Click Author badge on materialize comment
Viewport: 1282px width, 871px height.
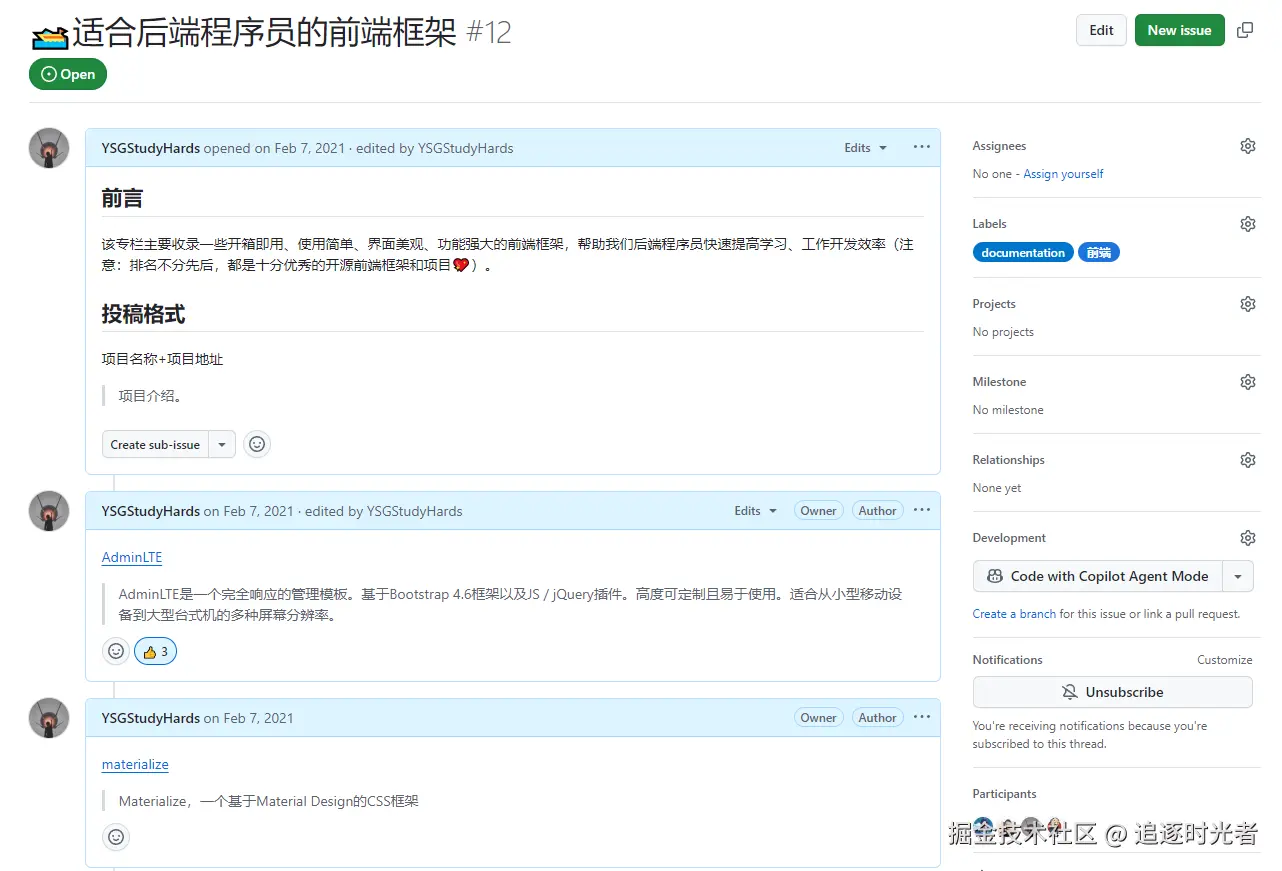coord(877,718)
